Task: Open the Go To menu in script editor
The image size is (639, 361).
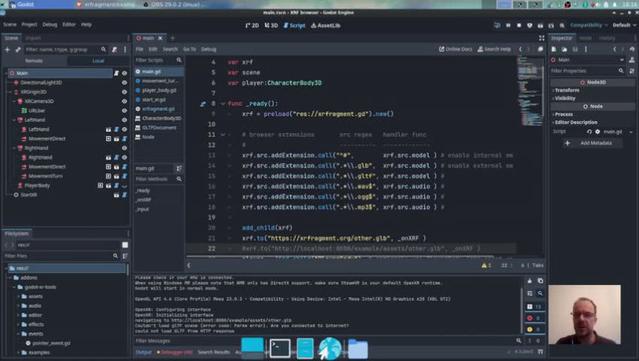Action: pyautogui.click(x=189, y=49)
